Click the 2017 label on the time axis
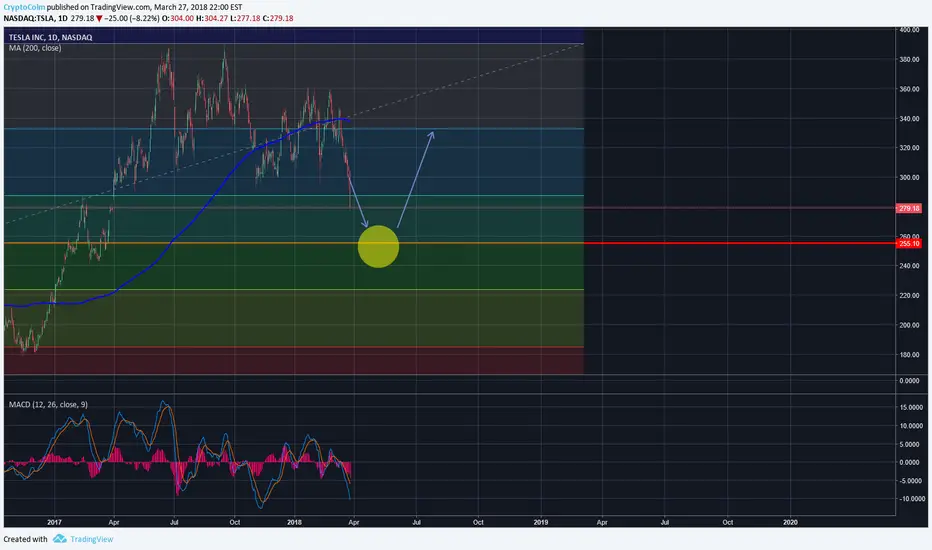 pos(54,523)
